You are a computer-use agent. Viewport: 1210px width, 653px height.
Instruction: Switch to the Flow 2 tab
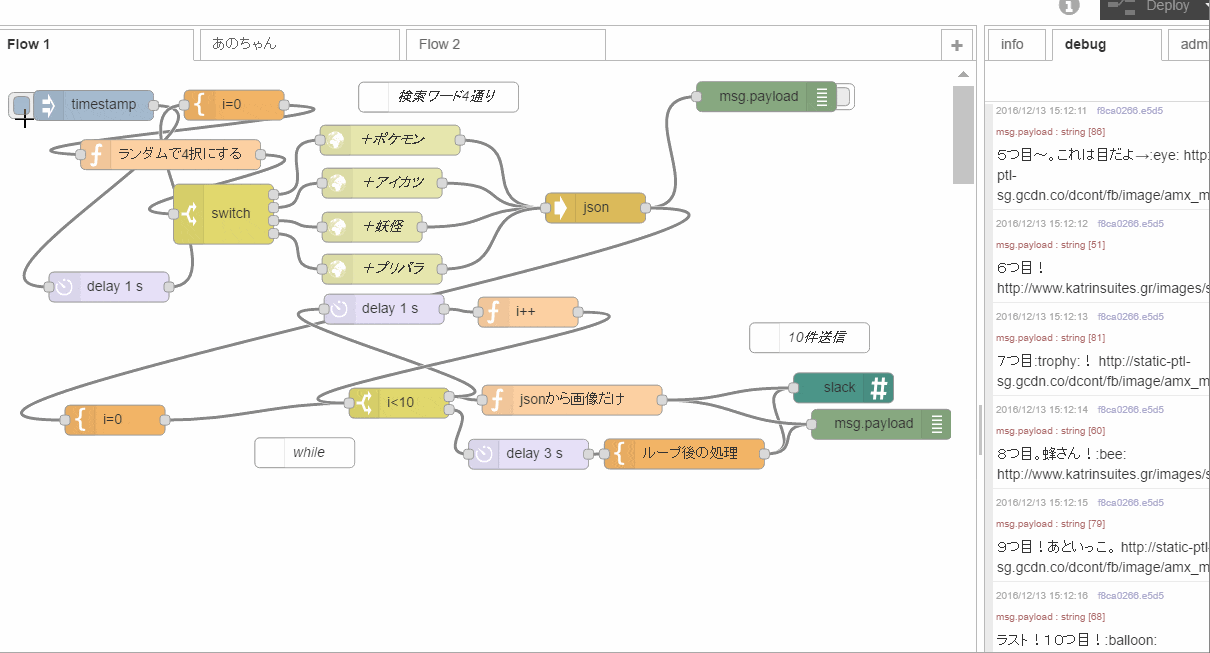click(506, 45)
